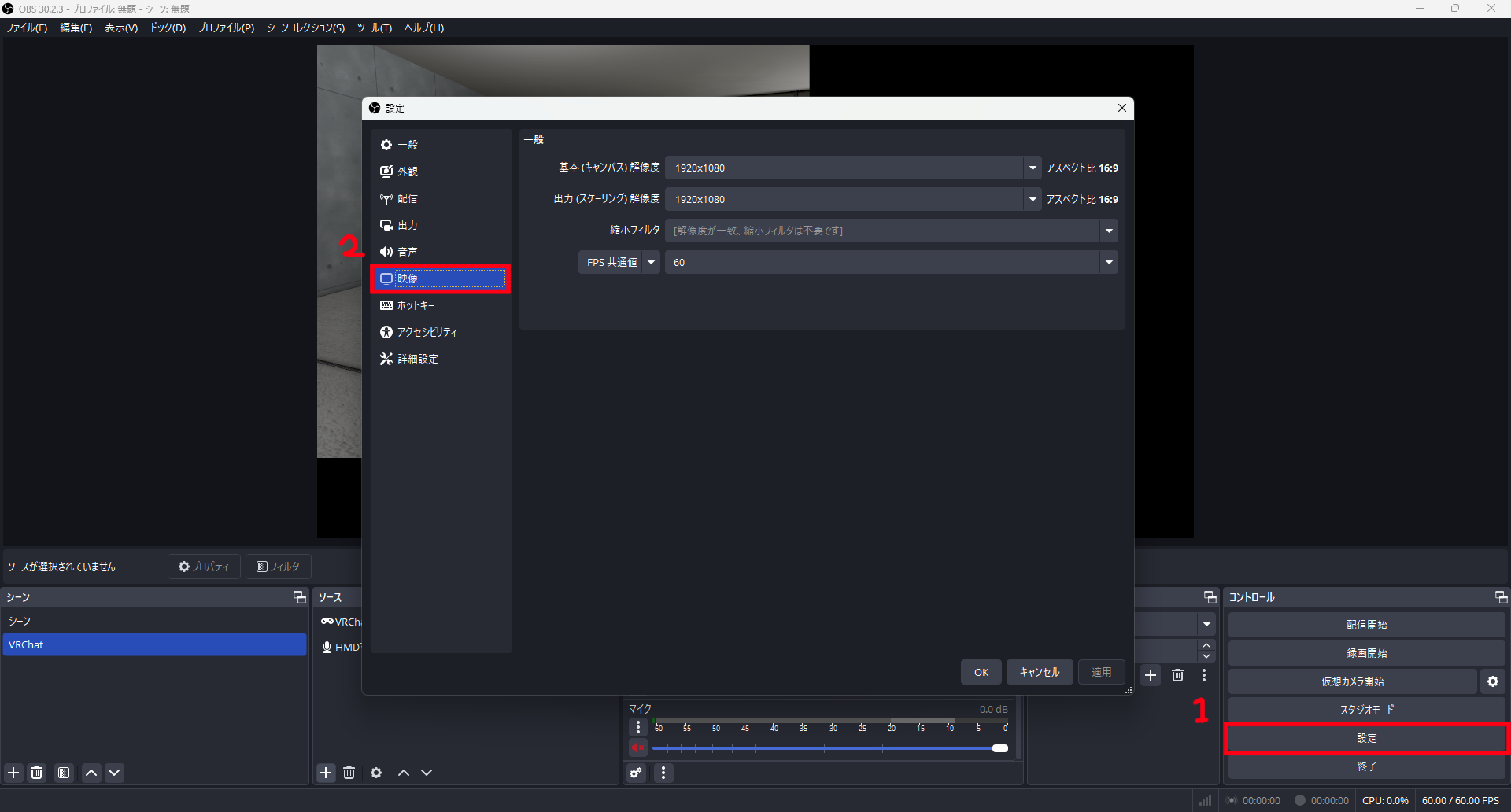Open source properties with the gear icon
The width and height of the screenshot is (1511, 812).
pyautogui.click(x=376, y=773)
